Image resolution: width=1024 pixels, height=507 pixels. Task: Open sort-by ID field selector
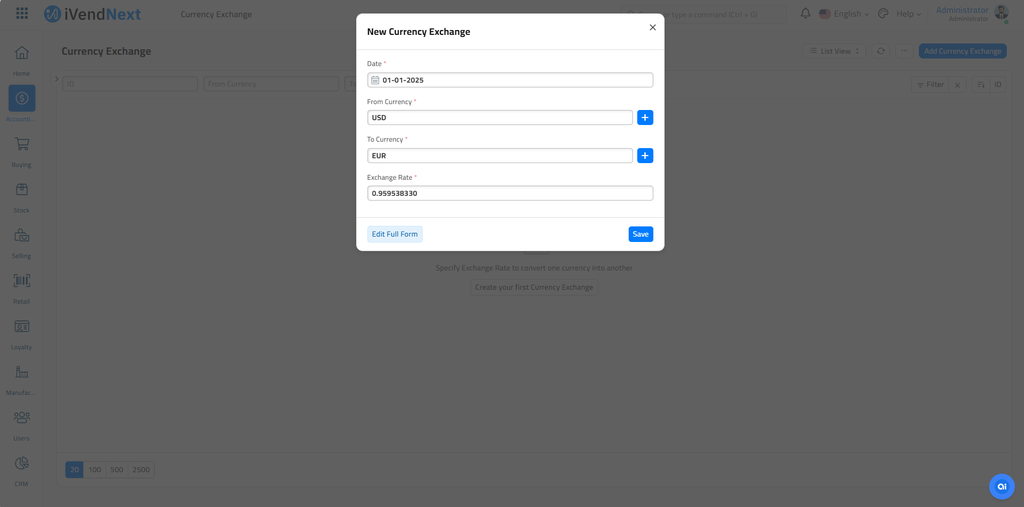(x=998, y=85)
